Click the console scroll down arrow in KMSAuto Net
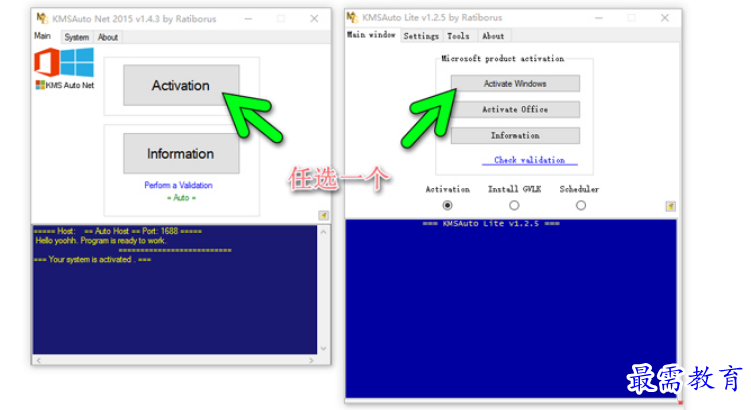This screenshot has width=751, height=410. (x=323, y=348)
